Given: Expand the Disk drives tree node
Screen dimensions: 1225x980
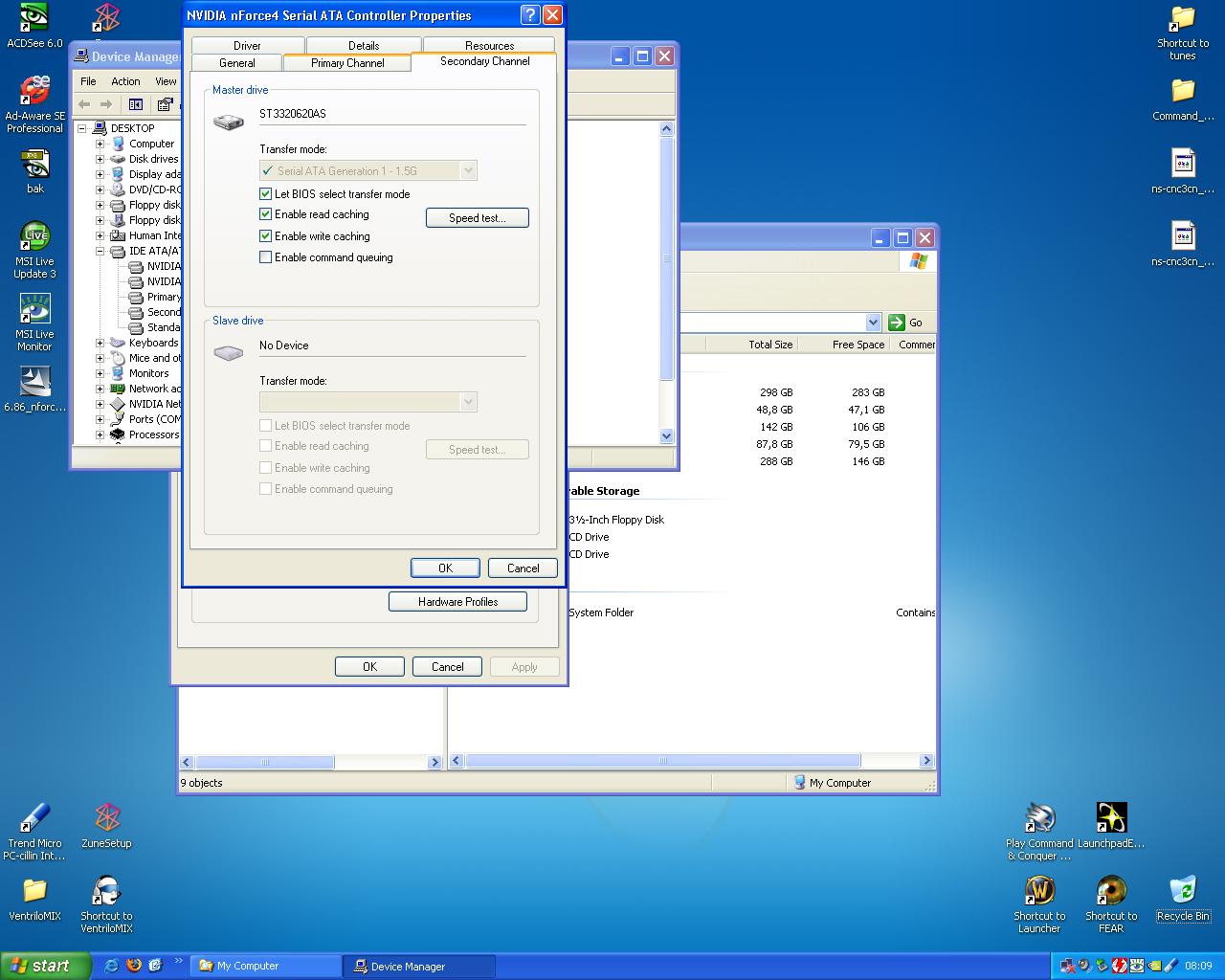Looking at the screenshot, I should coord(100,159).
